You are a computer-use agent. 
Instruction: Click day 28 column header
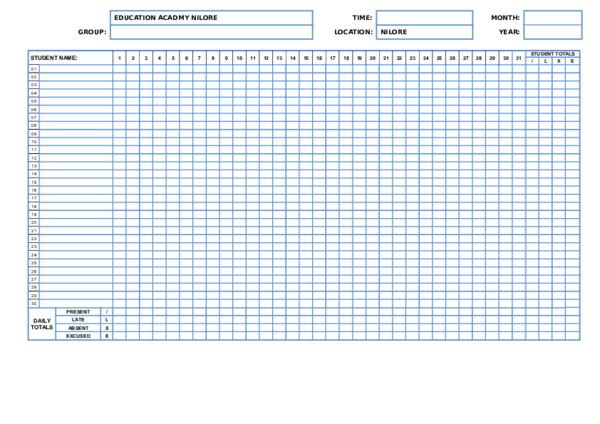pyautogui.click(x=479, y=58)
